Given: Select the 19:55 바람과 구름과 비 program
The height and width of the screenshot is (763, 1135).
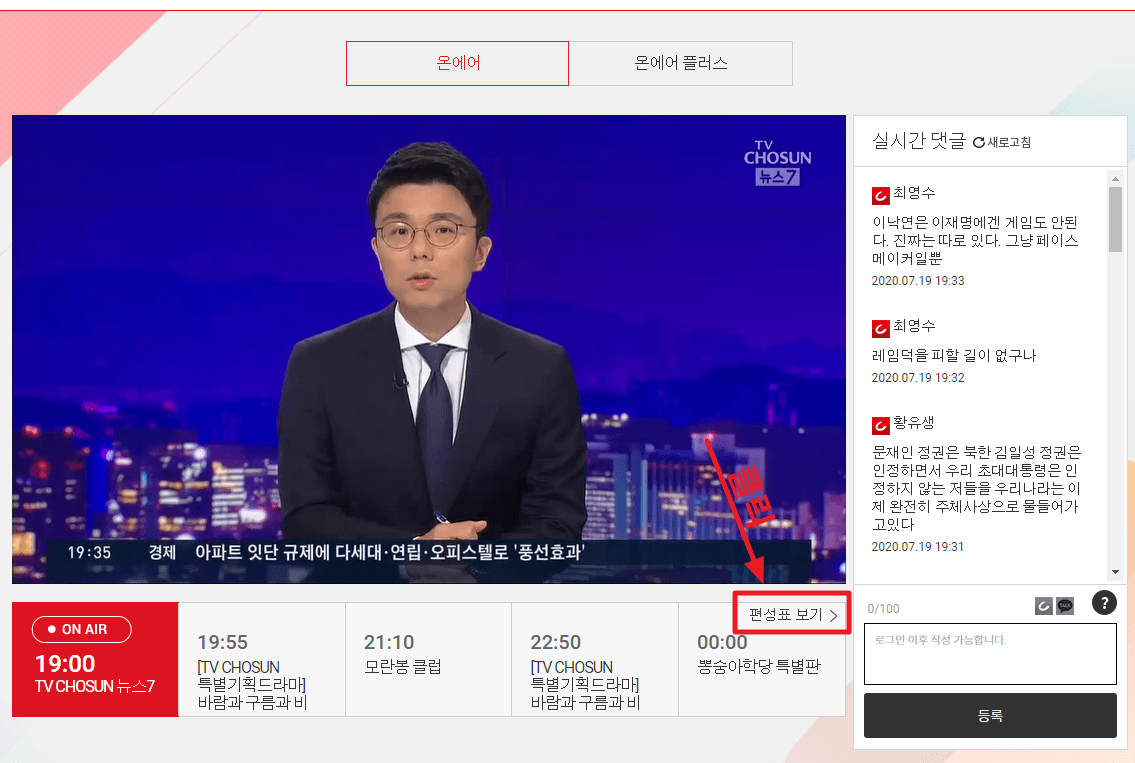Looking at the screenshot, I should click(x=261, y=659).
